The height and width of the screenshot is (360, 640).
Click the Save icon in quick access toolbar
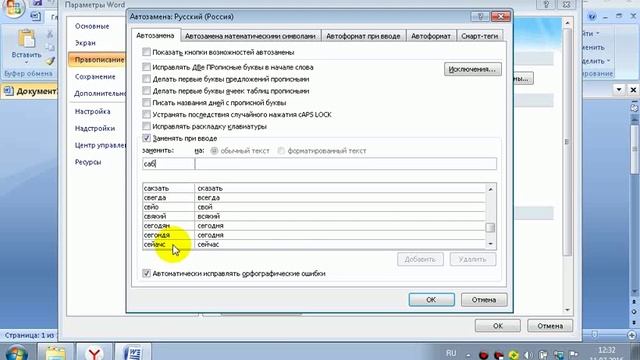click(x=38, y=3)
